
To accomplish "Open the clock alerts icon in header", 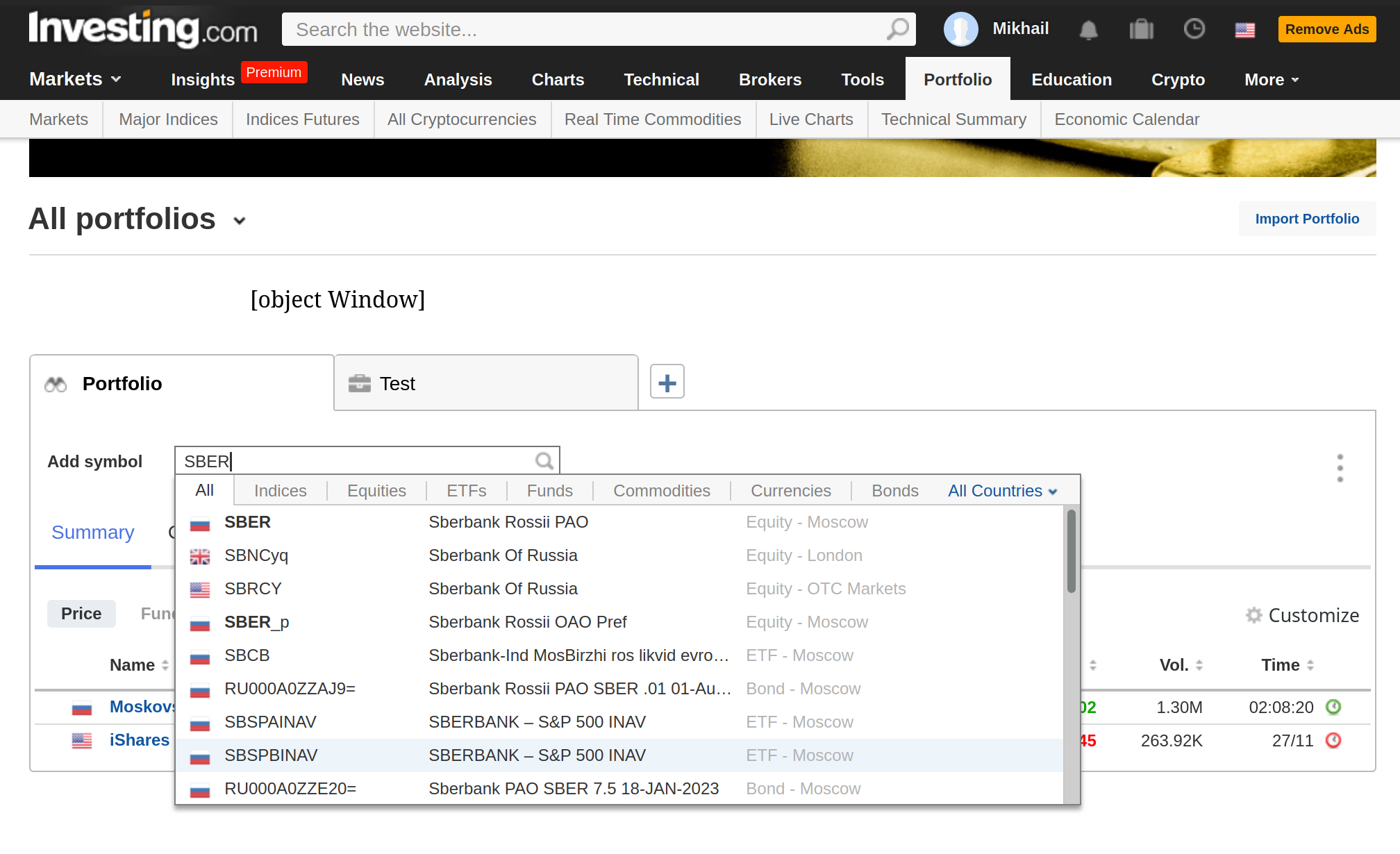I will (1194, 29).
